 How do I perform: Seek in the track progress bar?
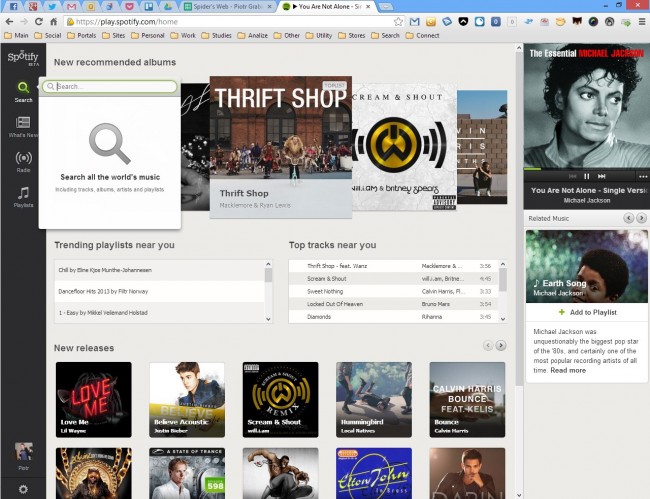[587, 169]
